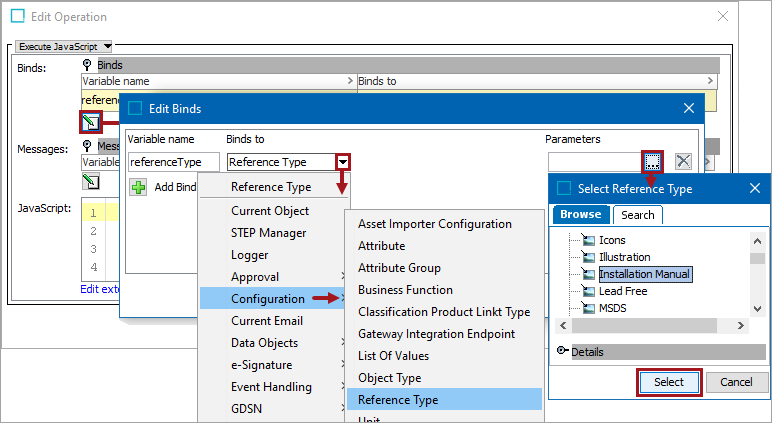Click the Reference Type menu header item
Screen dimensions: 772x423
(x=271, y=187)
